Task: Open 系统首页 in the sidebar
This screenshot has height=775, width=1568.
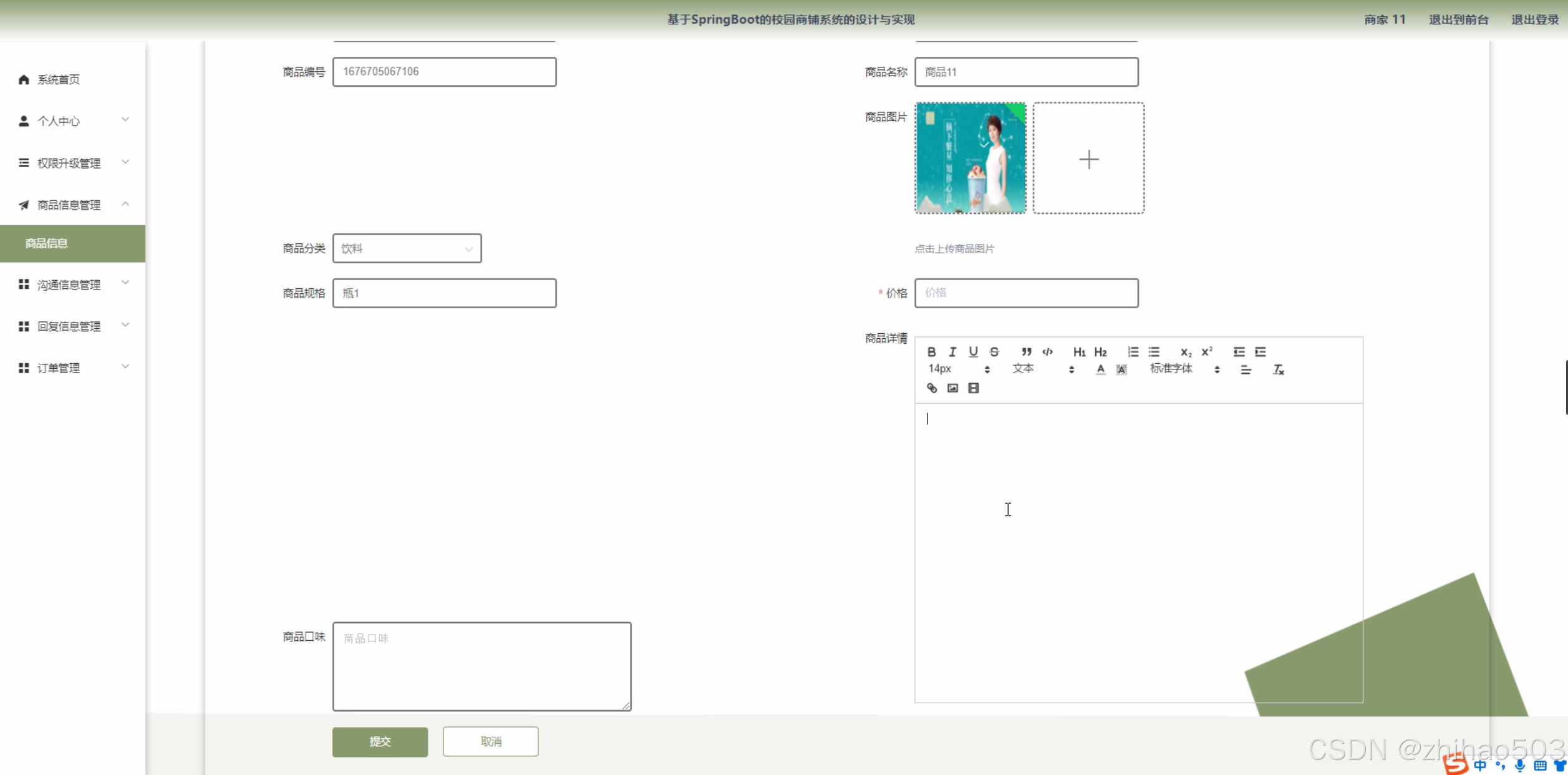Action: (59, 79)
